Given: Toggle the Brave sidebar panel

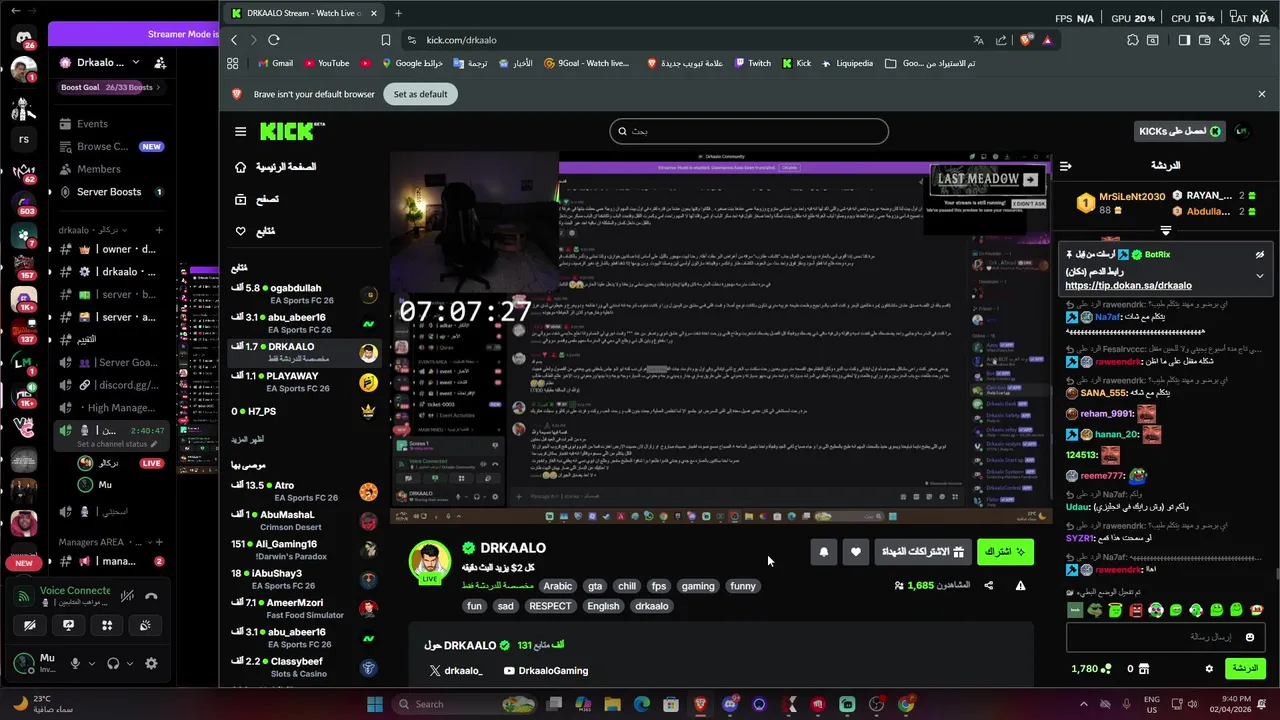Looking at the screenshot, I should click(x=1184, y=40).
